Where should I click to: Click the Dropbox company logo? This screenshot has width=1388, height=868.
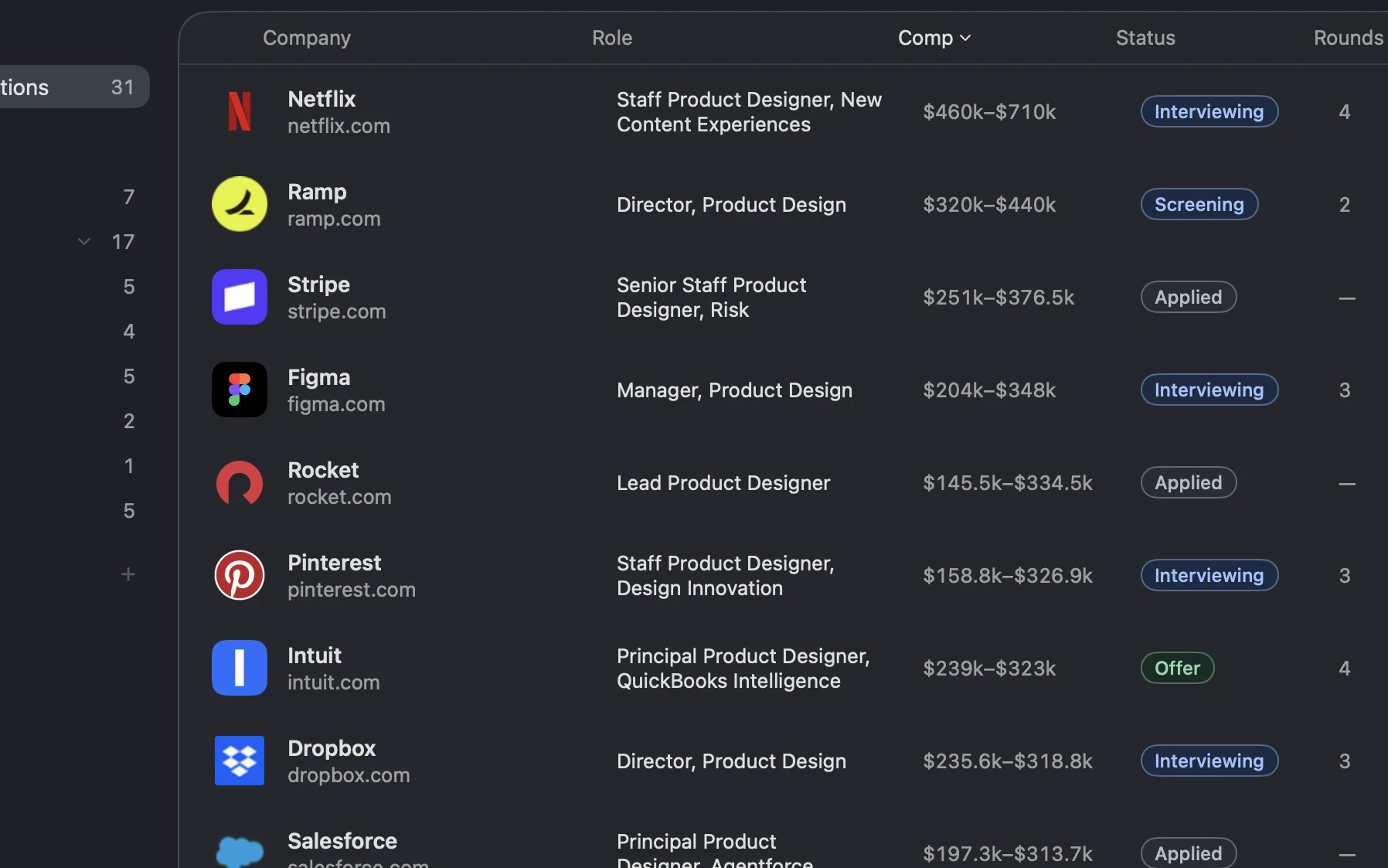click(x=240, y=761)
